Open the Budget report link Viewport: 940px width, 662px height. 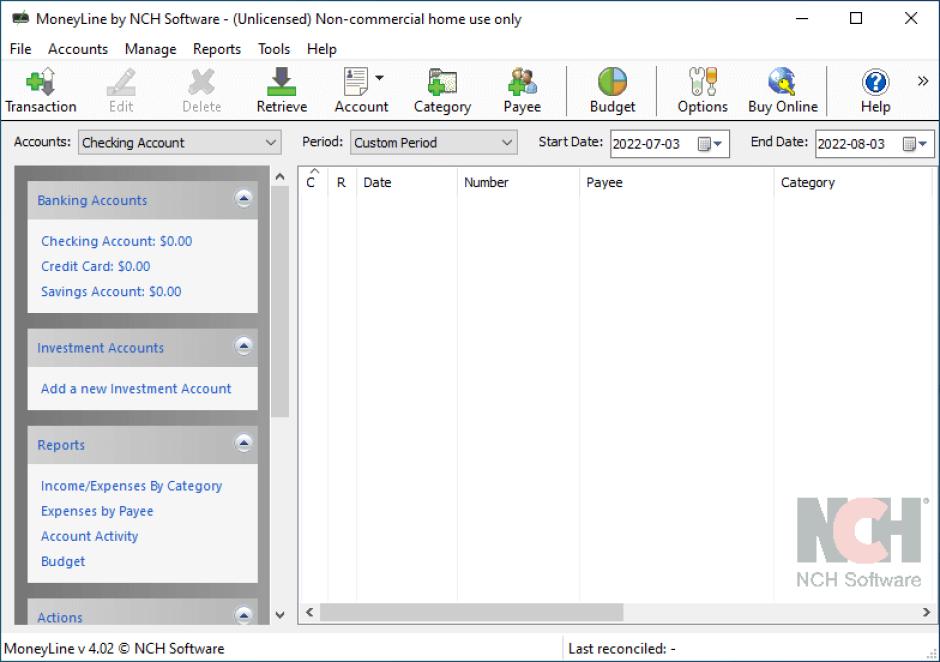pyautogui.click(x=63, y=561)
